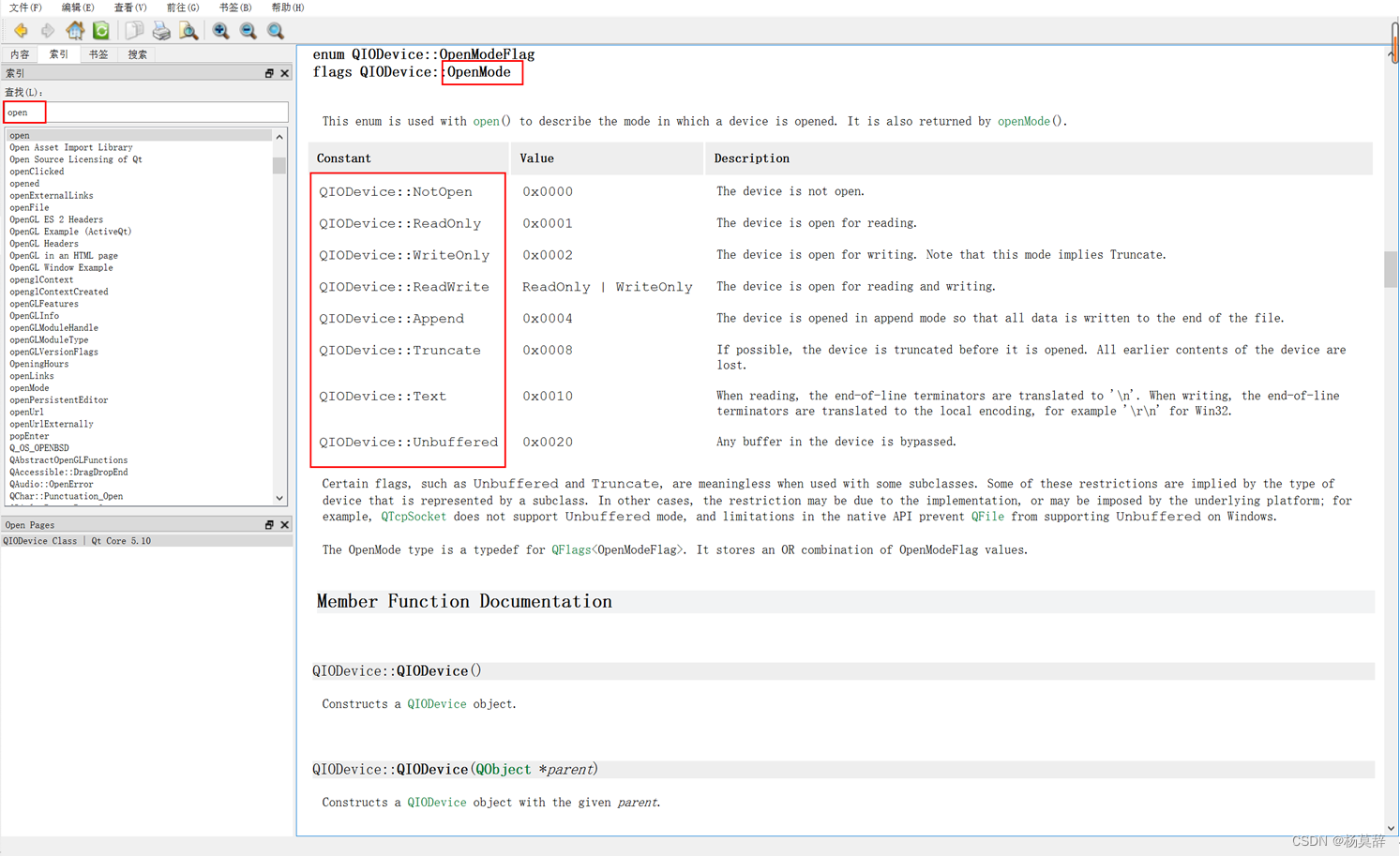The image size is (1400, 857).
Task: Select 'openUrlExternally' index entry
Action: (52, 424)
